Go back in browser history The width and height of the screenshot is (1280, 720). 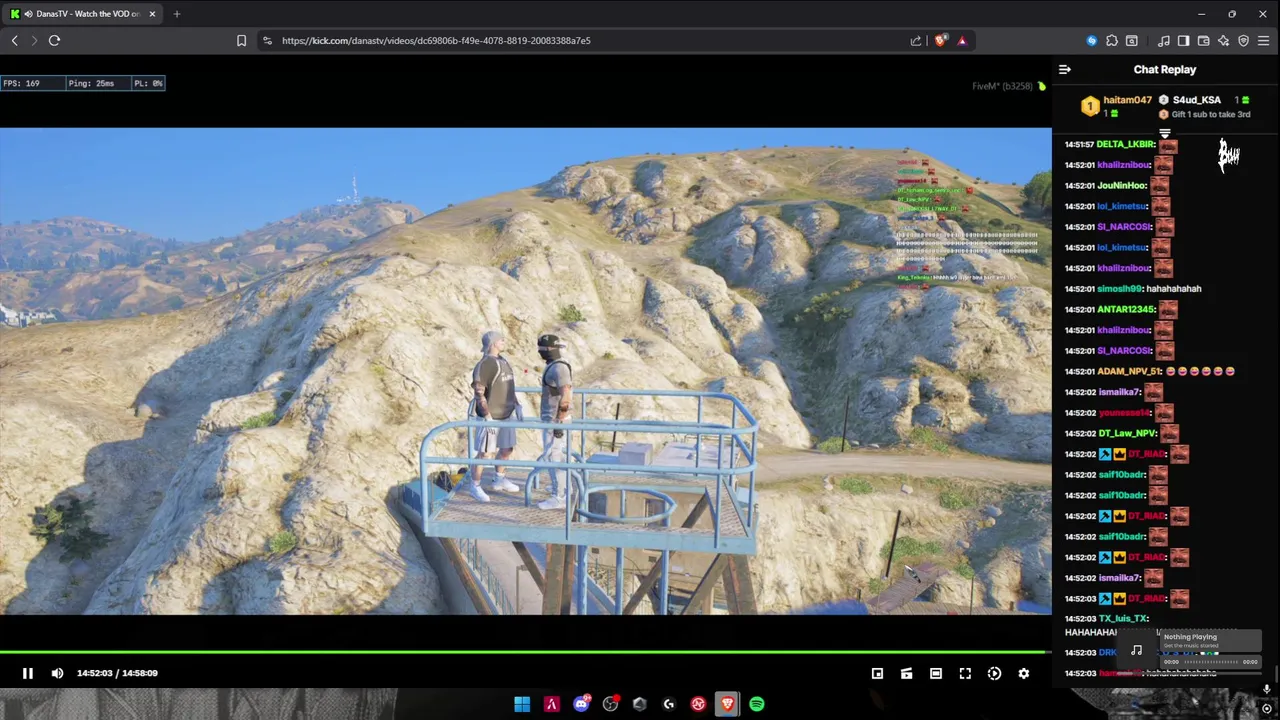[x=15, y=41]
